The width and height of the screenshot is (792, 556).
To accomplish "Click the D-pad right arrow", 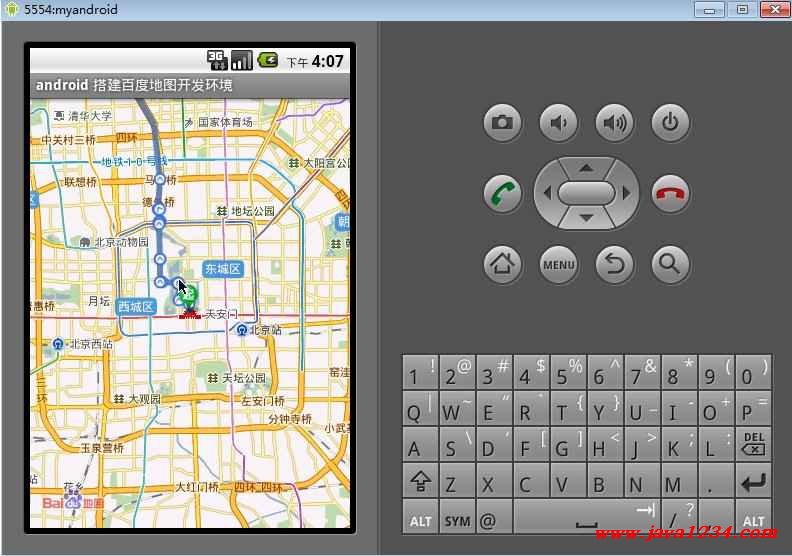I will [x=626, y=193].
